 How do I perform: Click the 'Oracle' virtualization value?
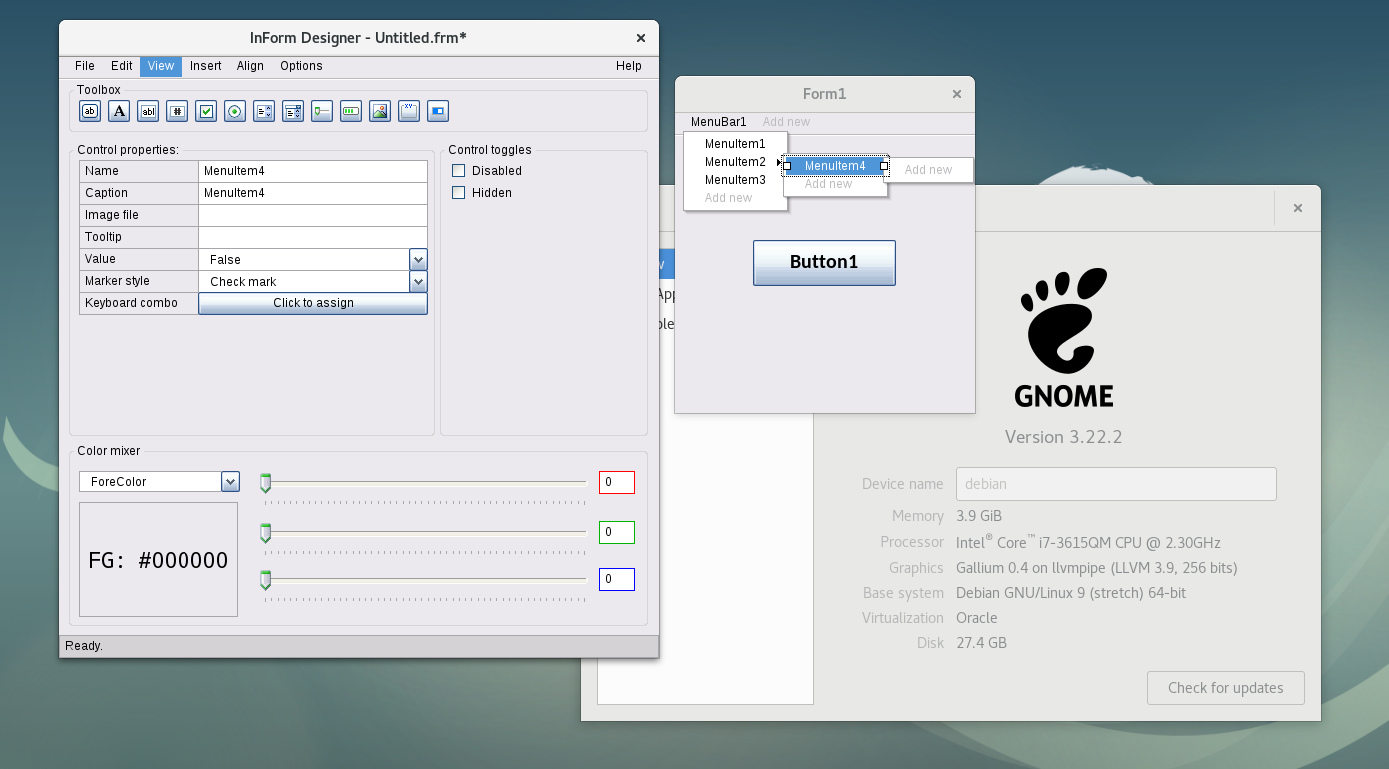coord(977,618)
